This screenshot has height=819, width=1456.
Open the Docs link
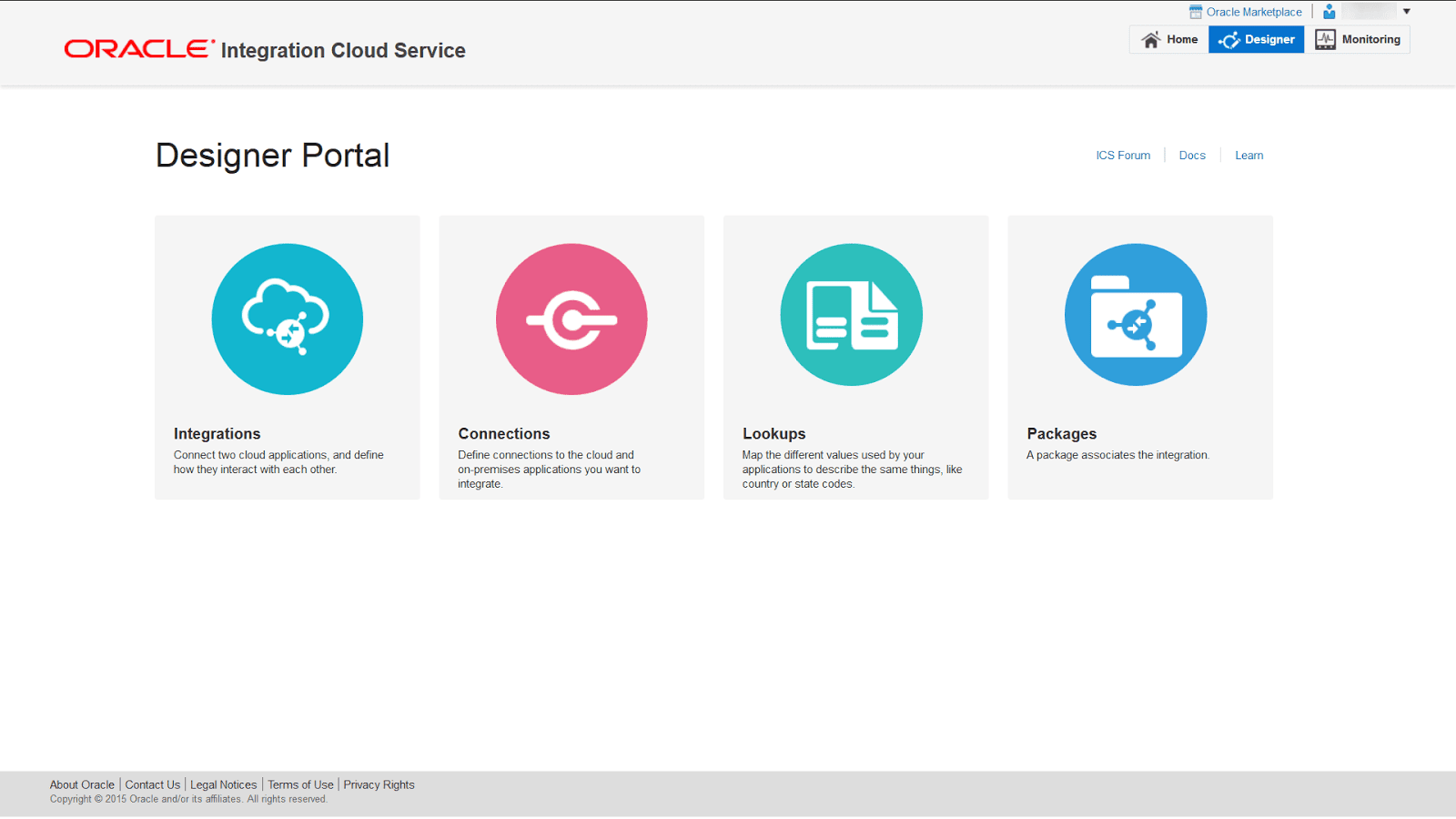(1192, 155)
